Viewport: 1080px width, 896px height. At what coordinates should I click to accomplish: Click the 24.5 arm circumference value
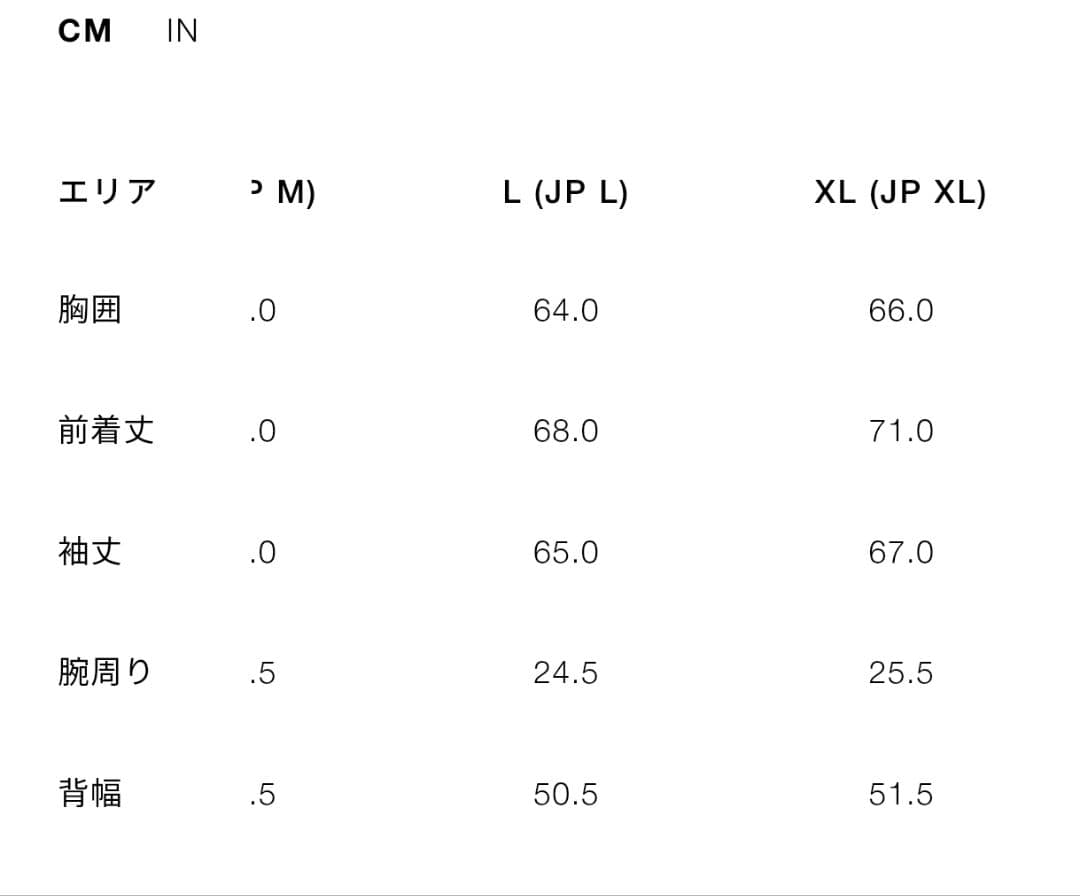[x=566, y=672]
